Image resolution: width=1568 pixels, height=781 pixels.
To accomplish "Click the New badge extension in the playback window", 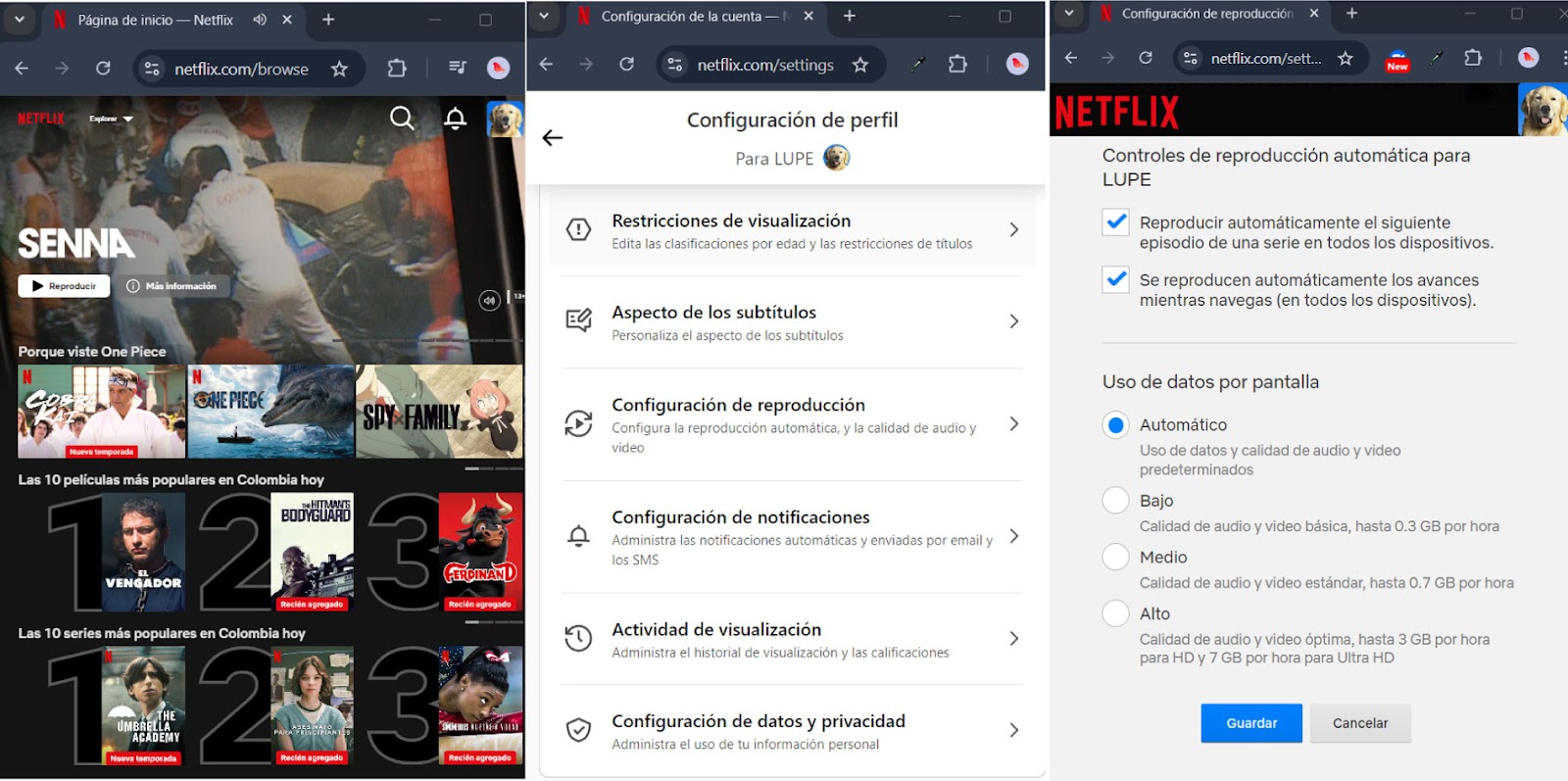I will (x=1397, y=61).
